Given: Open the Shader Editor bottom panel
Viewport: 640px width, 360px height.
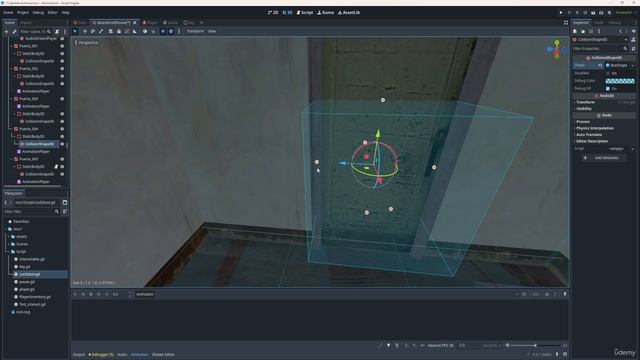Looking at the screenshot, I should click(x=163, y=355).
